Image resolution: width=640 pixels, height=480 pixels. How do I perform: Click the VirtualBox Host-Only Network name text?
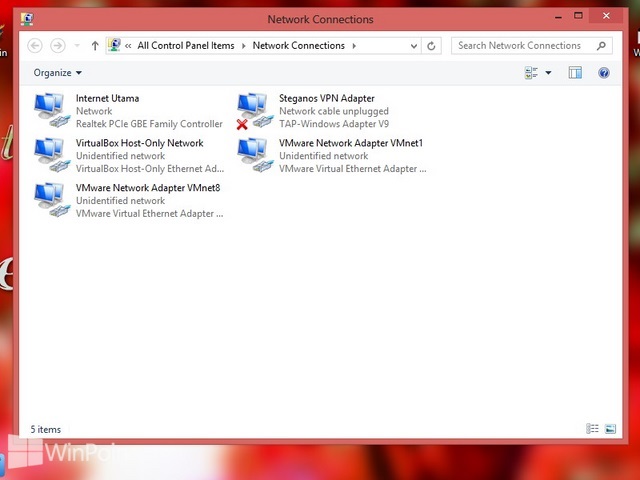(x=140, y=143)
